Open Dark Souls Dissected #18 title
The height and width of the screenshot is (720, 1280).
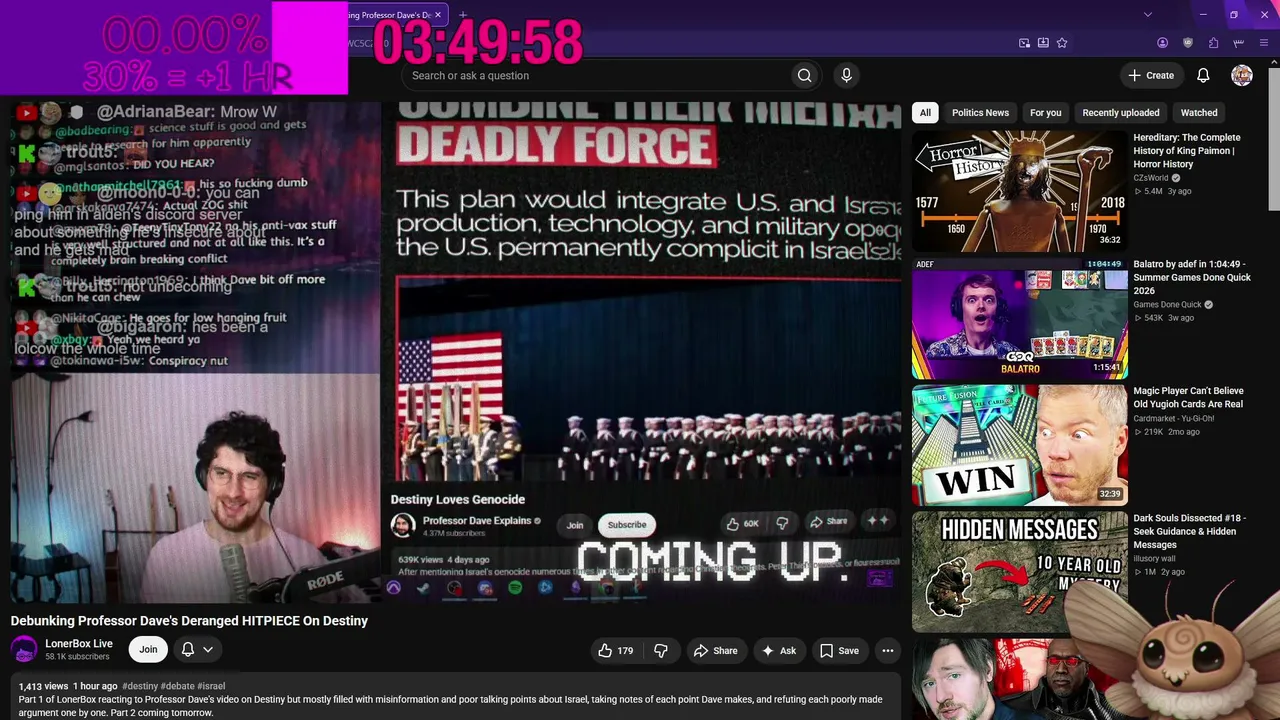point(1189,531)
